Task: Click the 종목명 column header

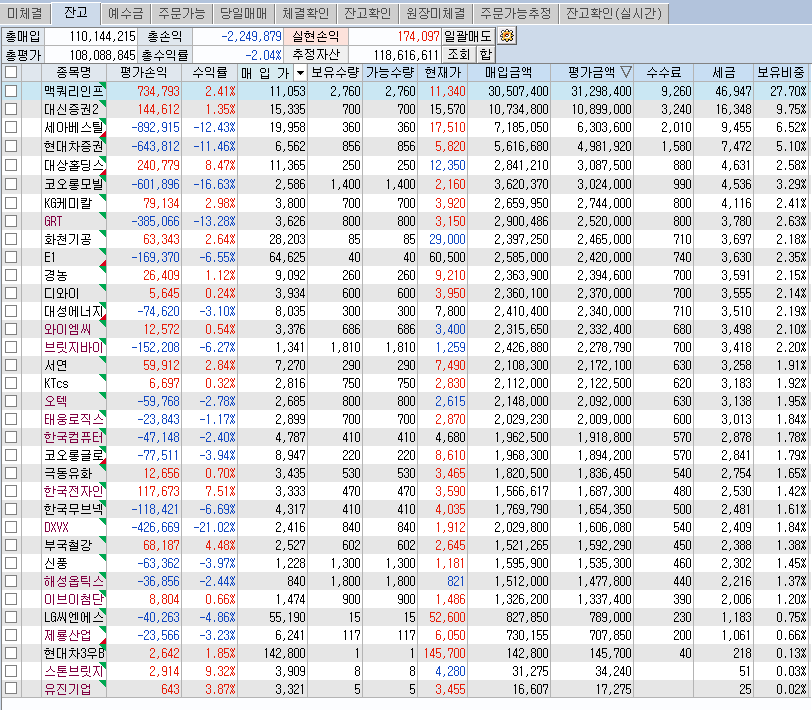Action: coord(74,73)
